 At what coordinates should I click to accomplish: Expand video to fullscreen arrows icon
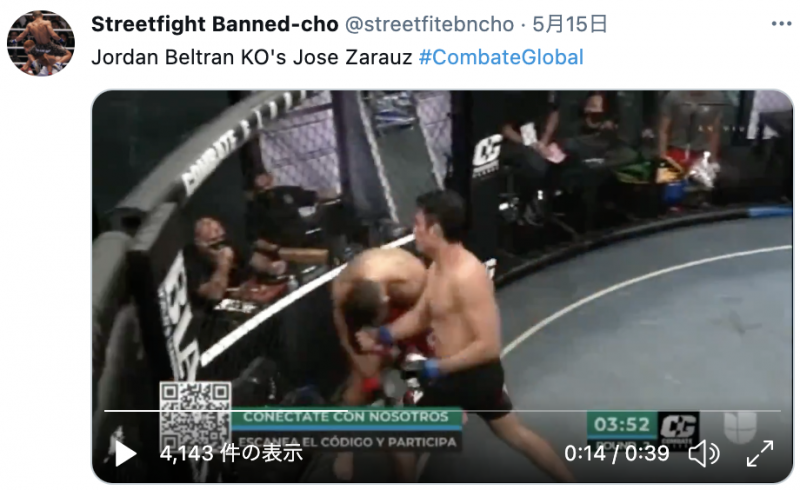coord(760,453)
